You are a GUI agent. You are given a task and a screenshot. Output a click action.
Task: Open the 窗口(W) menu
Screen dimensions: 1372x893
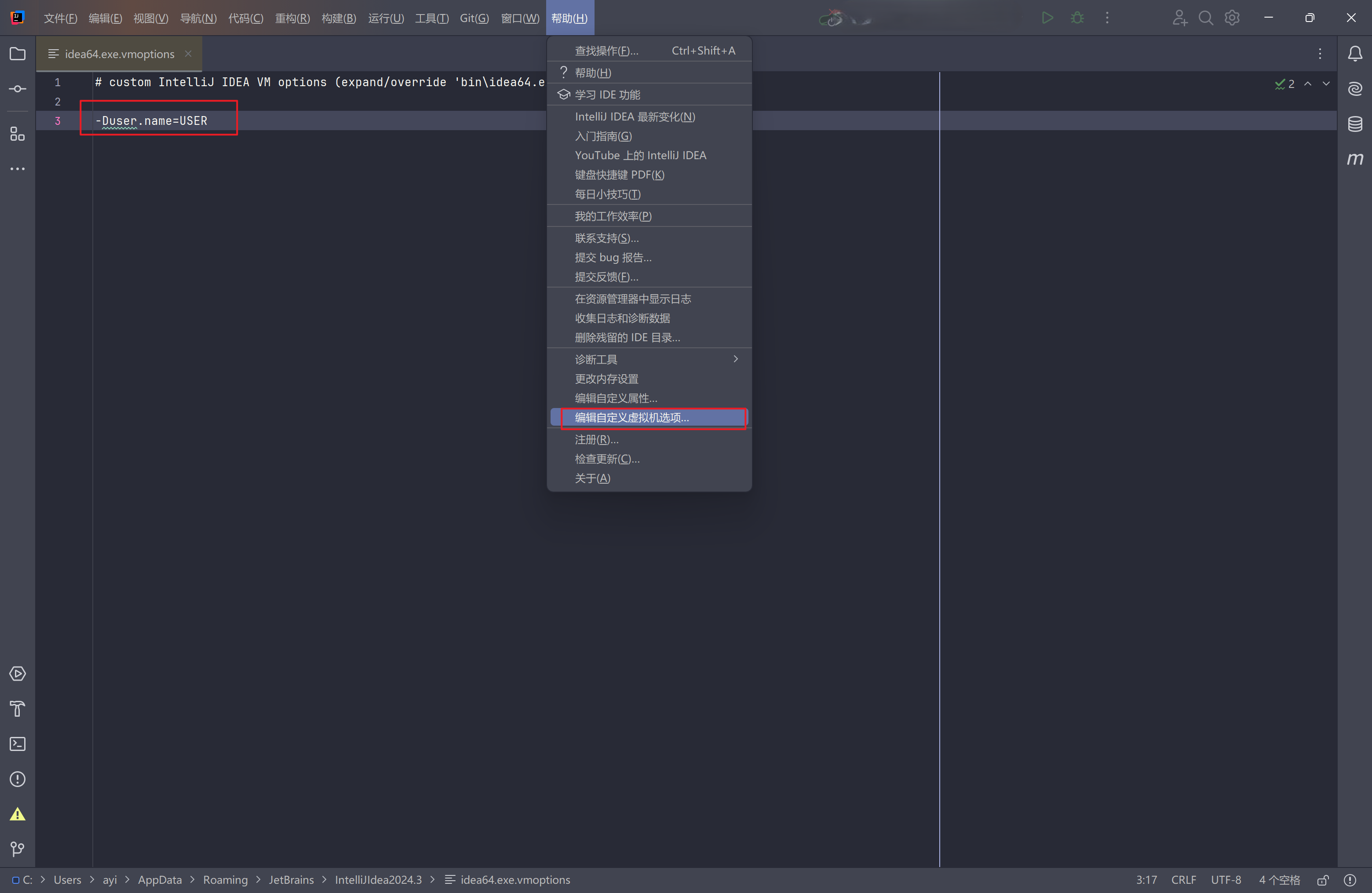point(520,18)
